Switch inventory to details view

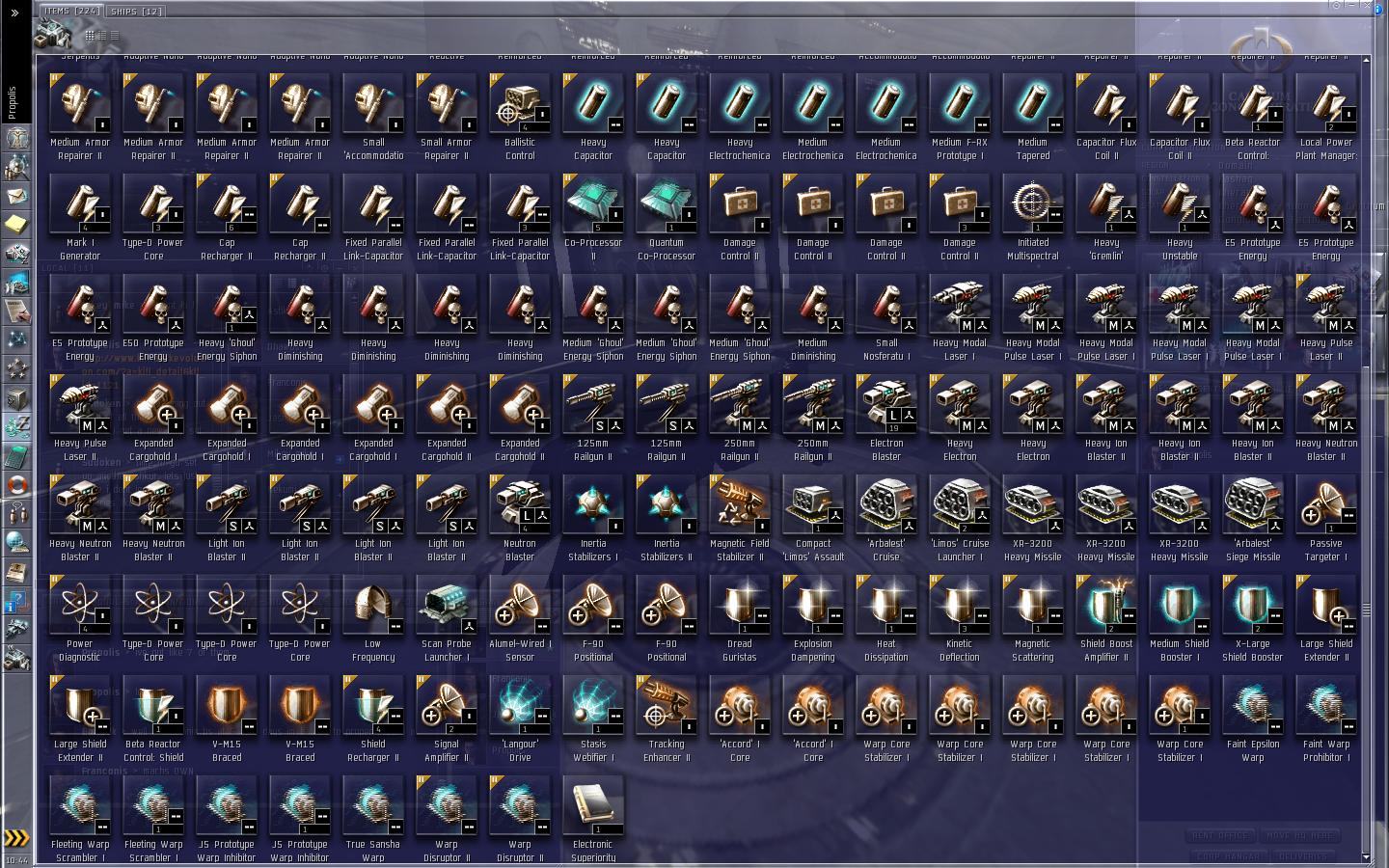102,36
